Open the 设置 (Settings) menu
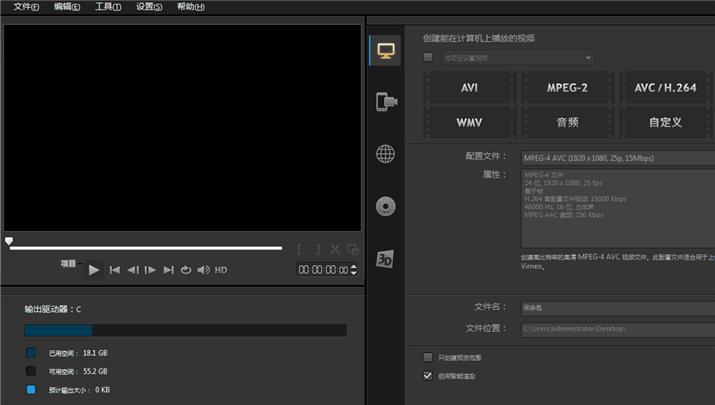The image size is (715, 405). pyautogui.click(x=149, y=7)
